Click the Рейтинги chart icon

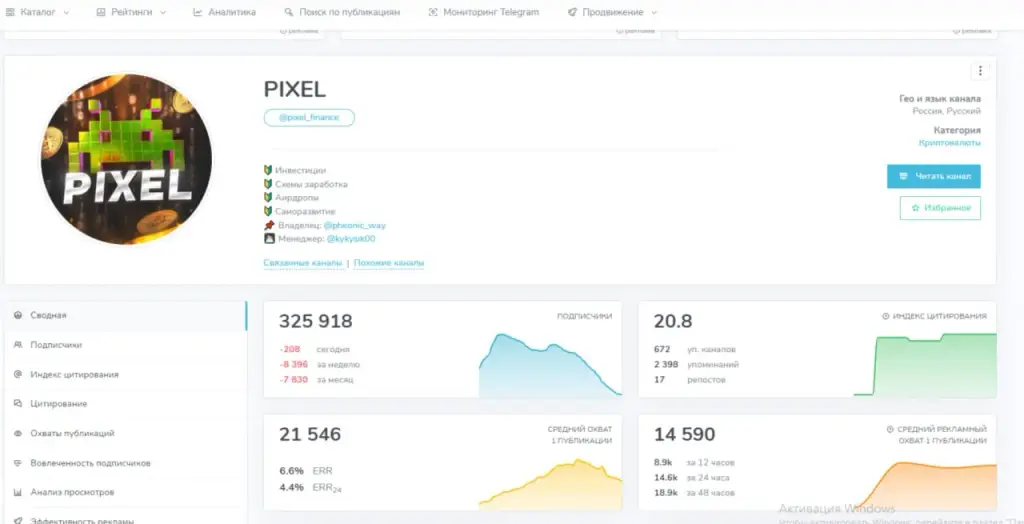[x=101, y=12]
